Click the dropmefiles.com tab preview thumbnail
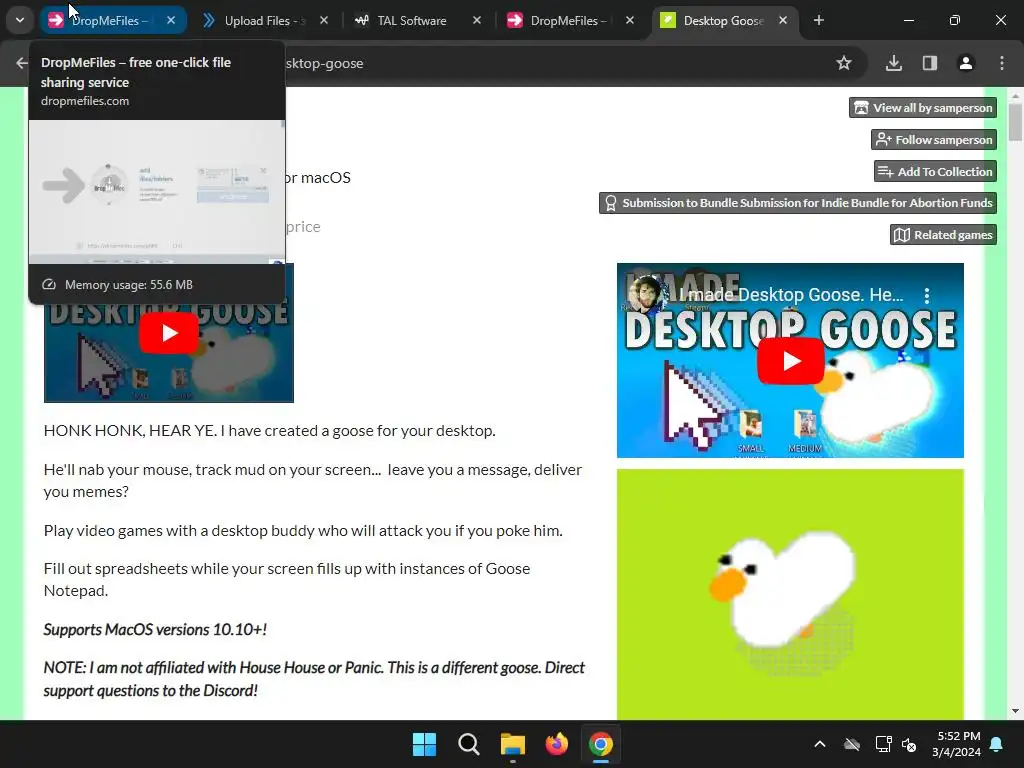The width and height of the screenshot is (1024, 768). (157, 192)
